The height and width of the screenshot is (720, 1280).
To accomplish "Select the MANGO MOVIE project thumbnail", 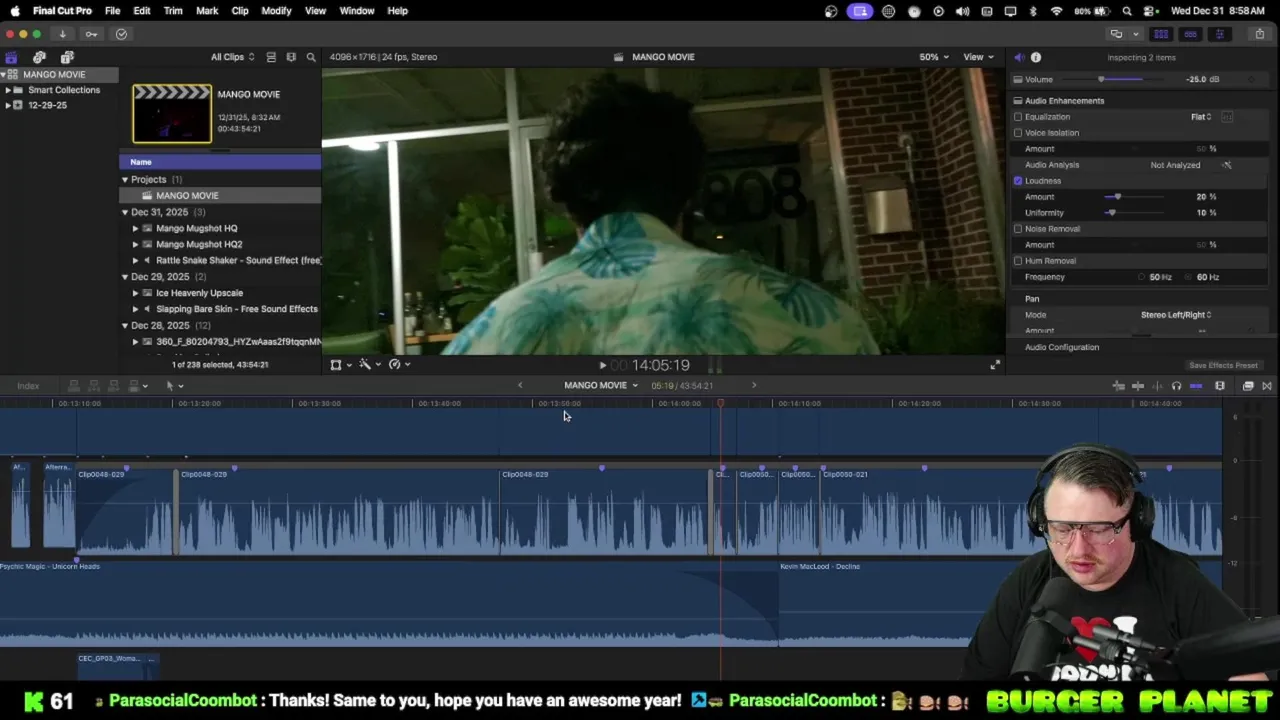I will pyautogui.click(x=172, y=113).
